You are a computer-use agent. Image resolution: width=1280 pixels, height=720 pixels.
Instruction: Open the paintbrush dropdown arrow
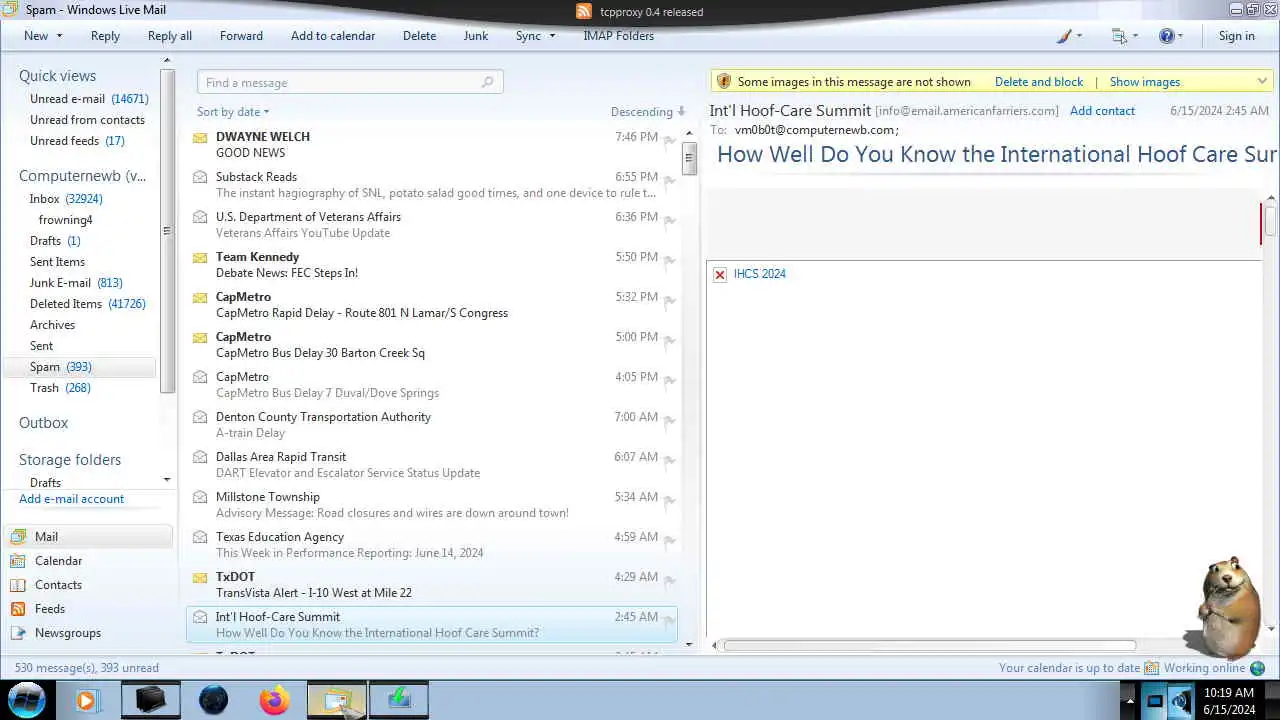(1079, 36)
